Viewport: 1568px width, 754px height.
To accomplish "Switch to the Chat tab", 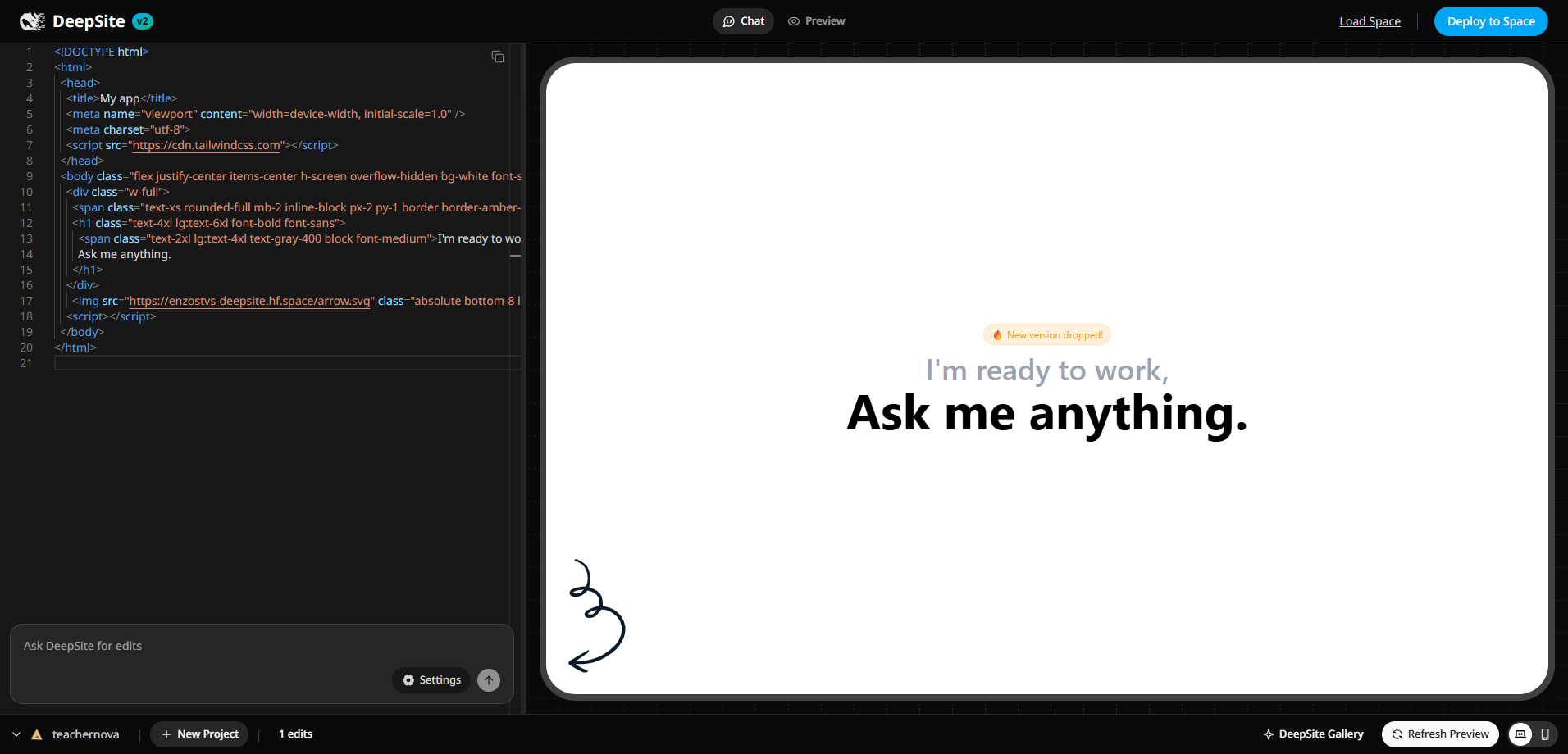I will click(x=743, y=21).
